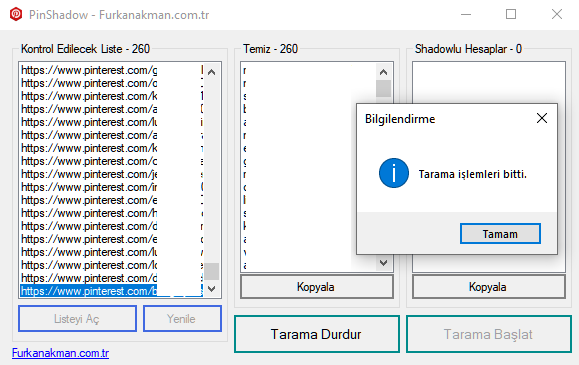The width and height of the screenshot is (579, 365).
Task: Maximize the PinShadow window
Action: pos(511,14)
